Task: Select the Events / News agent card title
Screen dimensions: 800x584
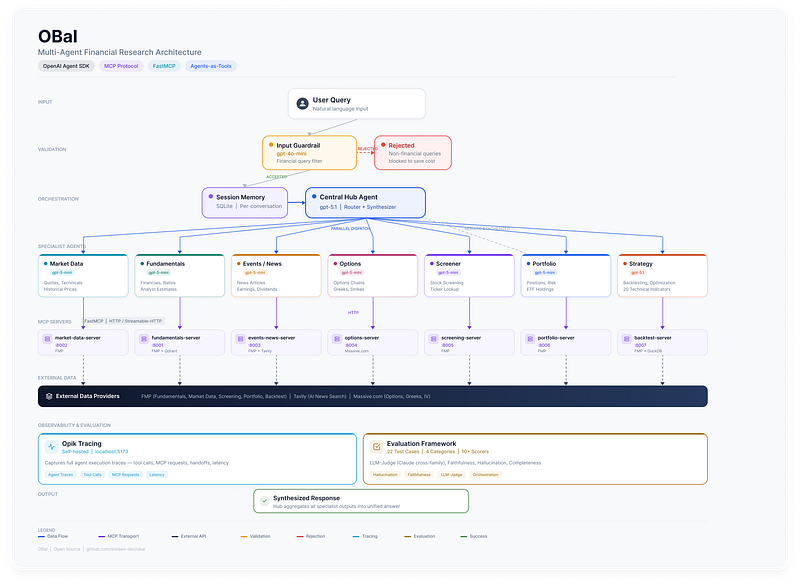Action: pyautogui.click(x=262, y=264)
